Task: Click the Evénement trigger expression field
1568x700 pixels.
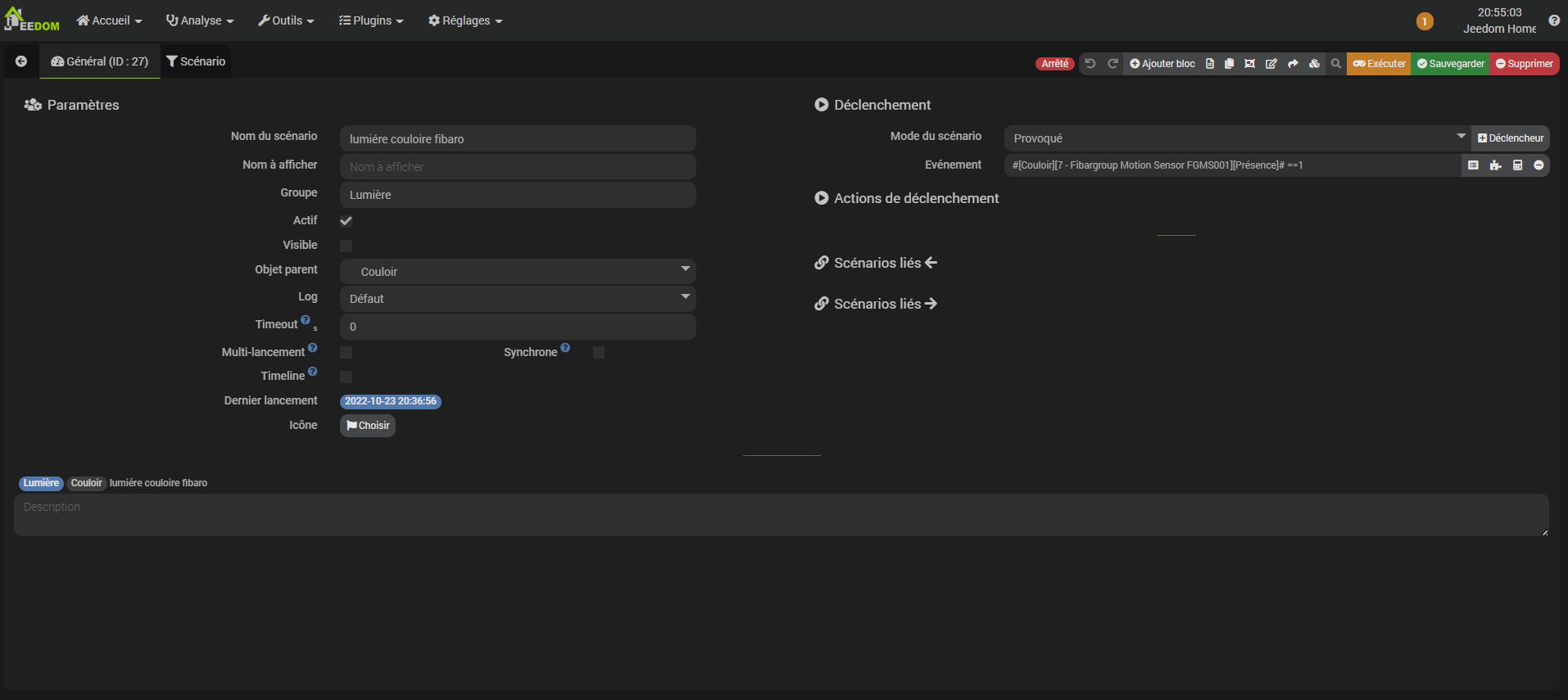Action: [x=1233, y=165]
